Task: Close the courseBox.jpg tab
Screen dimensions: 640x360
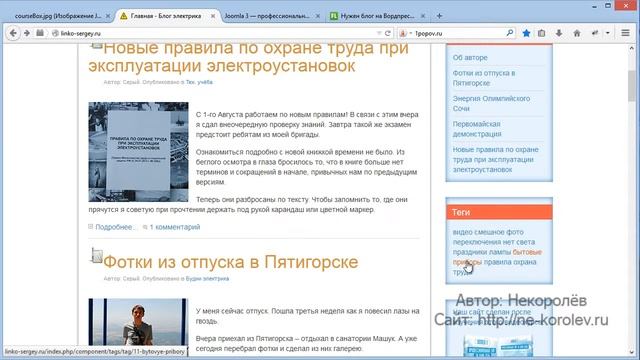Action: pos(108,16)
